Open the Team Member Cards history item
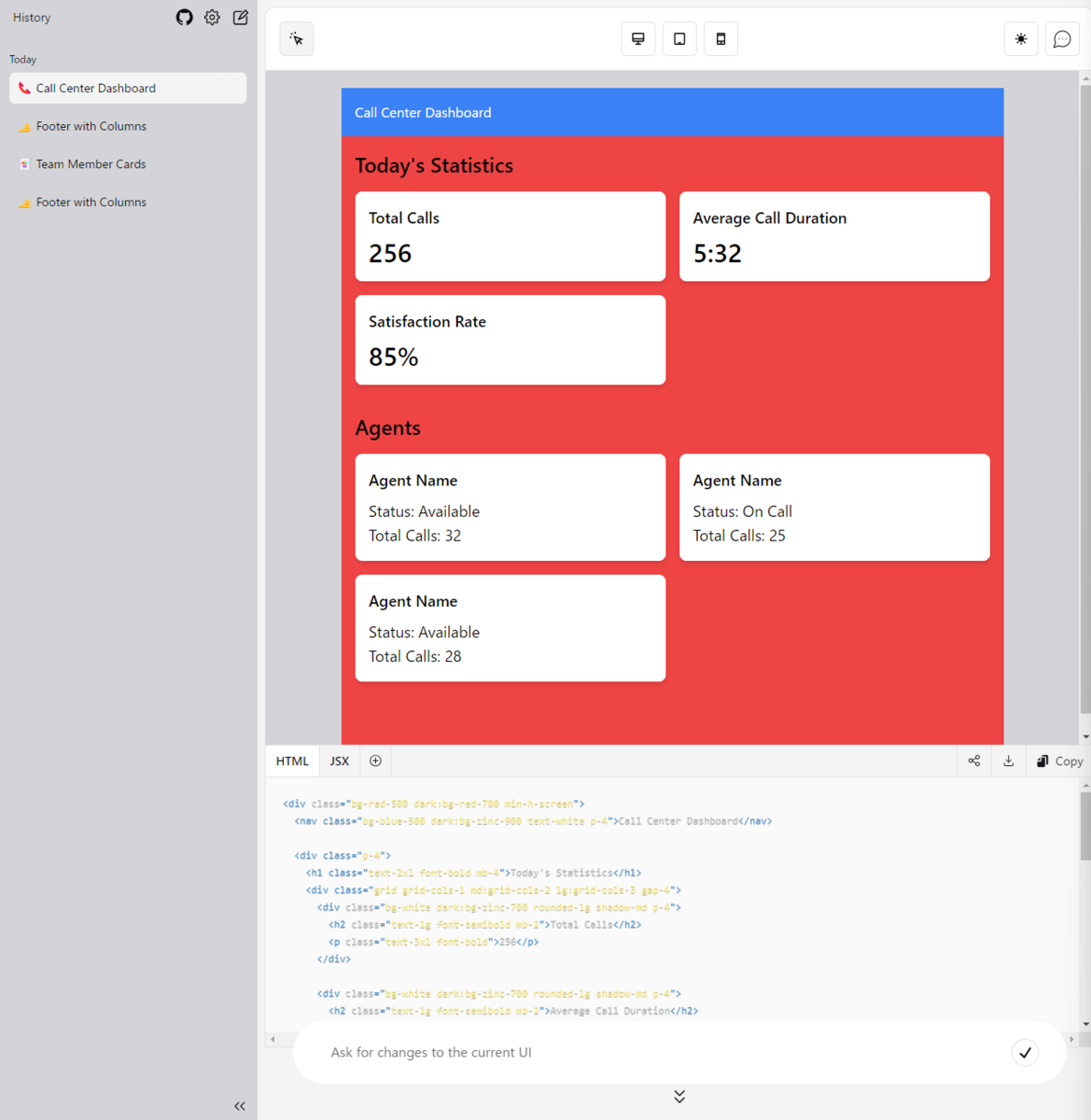This screenshot has height=1120, width=1091. 91,163
